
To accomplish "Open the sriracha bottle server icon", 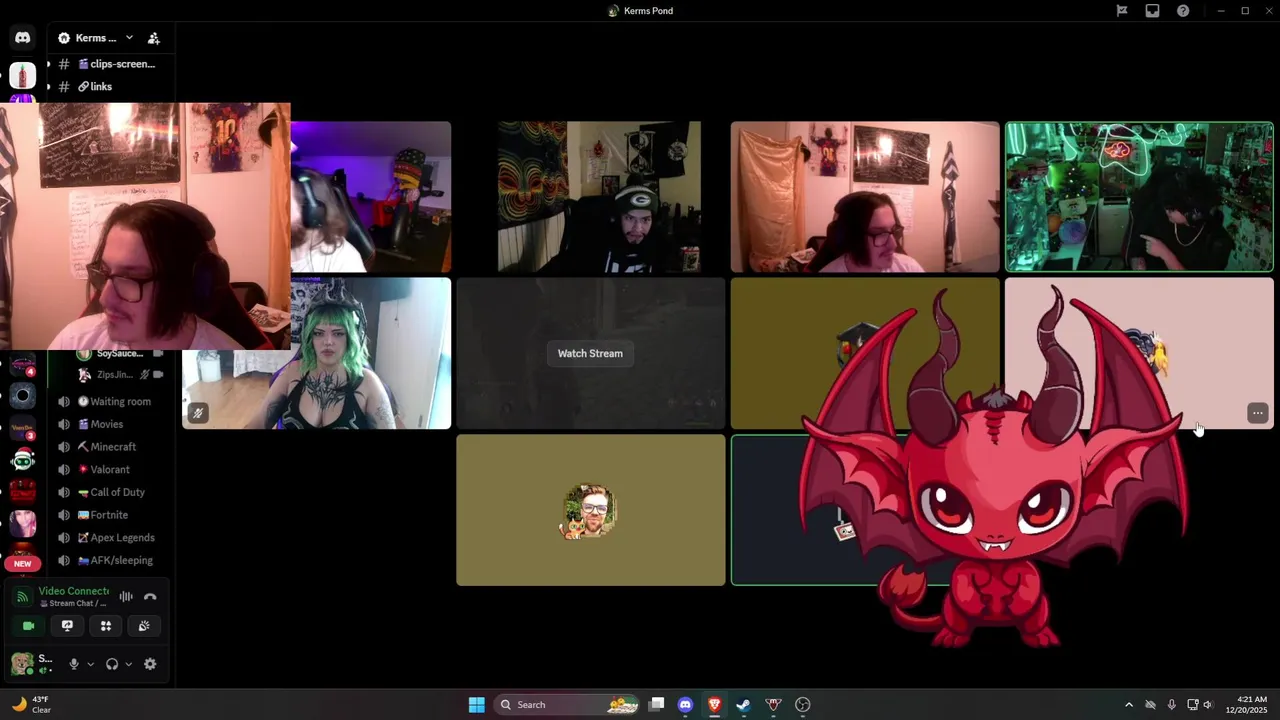I will click(x=22, y=75).
